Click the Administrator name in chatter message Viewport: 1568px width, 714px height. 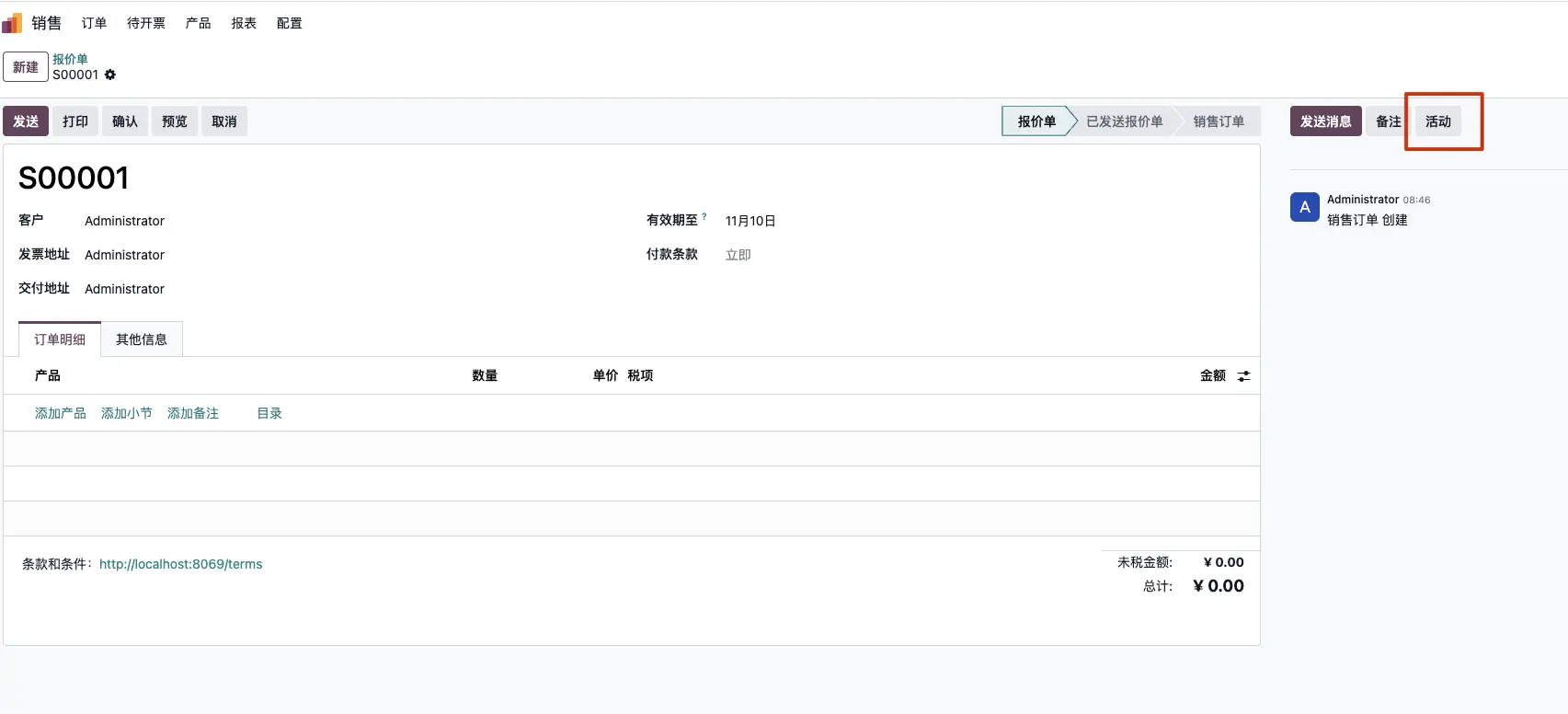(1363, 200)
